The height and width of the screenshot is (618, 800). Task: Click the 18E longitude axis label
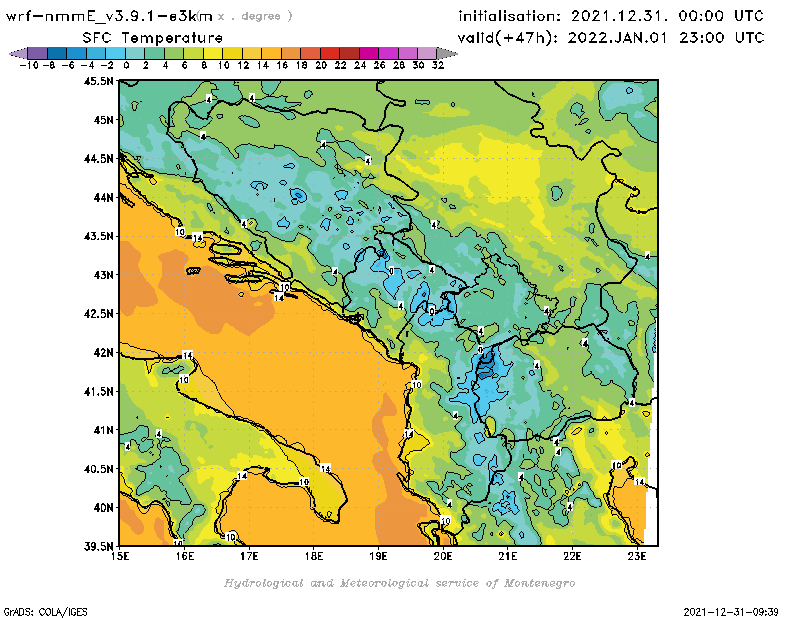click(314, 556)
